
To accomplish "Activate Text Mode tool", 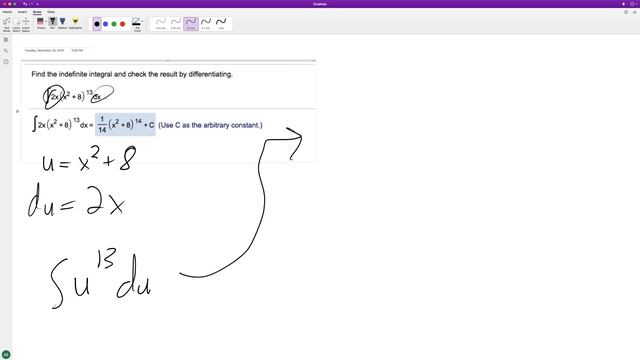I will point(7,24).
